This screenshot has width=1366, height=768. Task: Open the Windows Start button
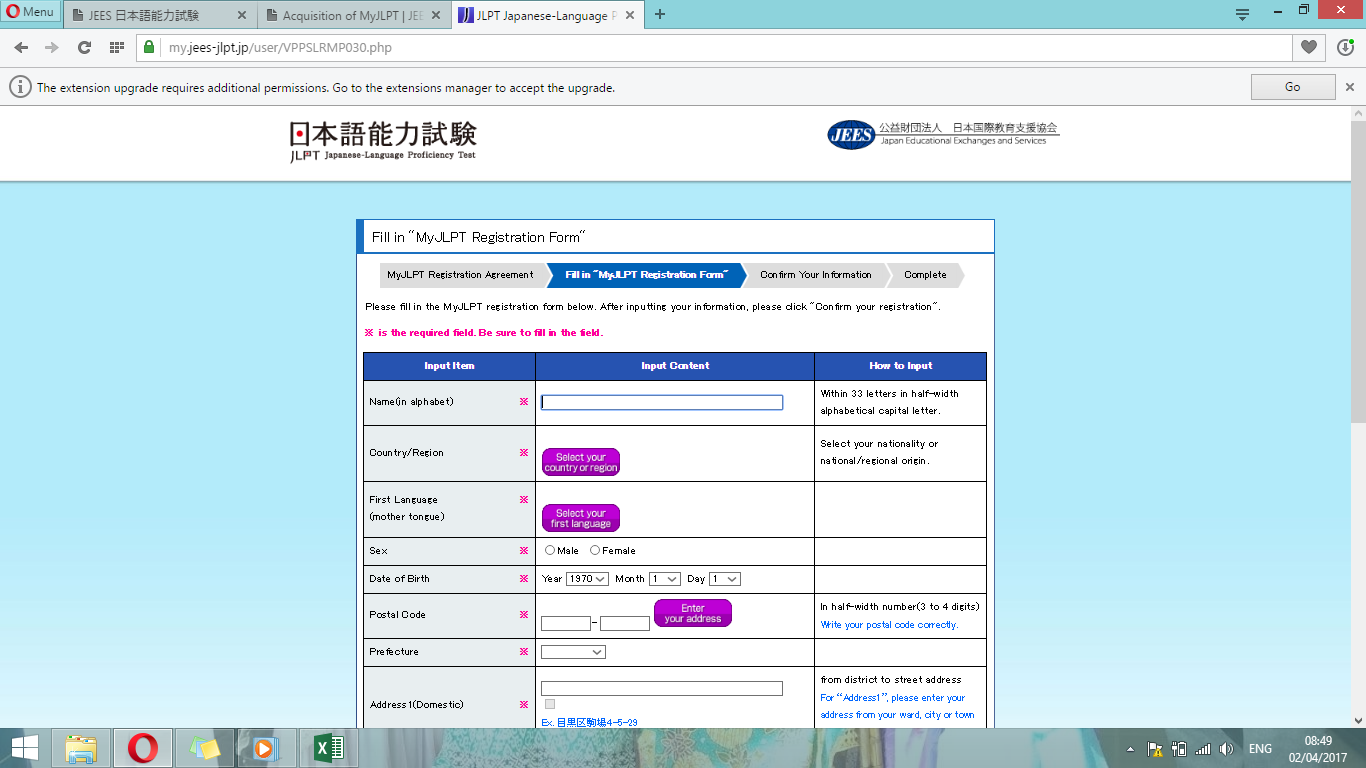(x=24, y=748)
